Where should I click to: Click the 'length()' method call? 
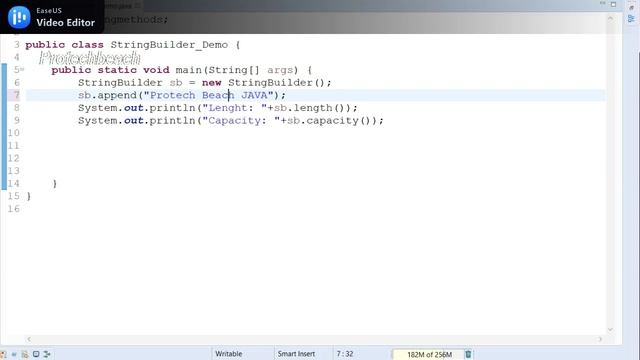click(319, 108)
